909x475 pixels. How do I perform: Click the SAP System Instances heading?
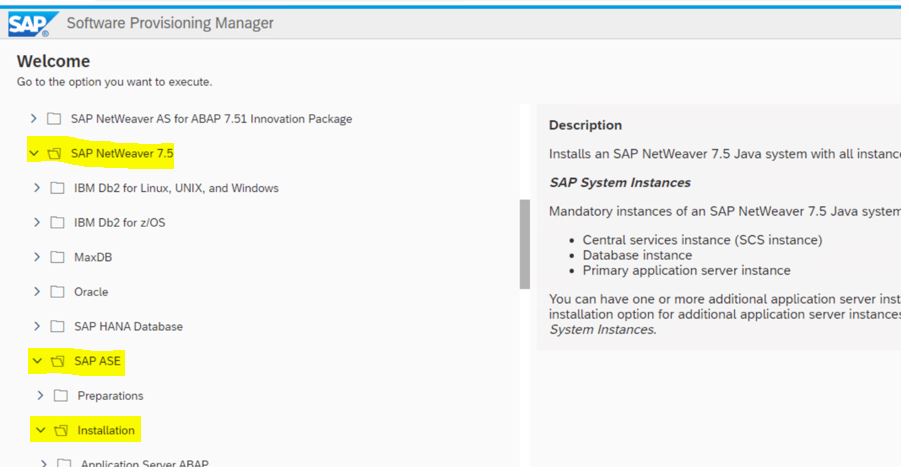coord(620,183)
